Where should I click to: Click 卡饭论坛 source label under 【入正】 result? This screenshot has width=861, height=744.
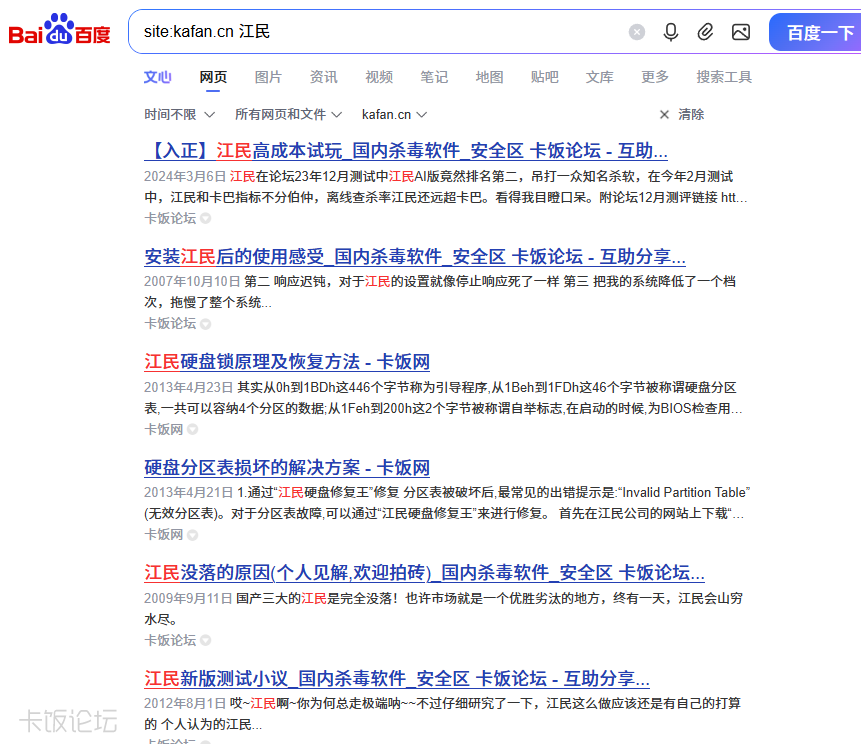tap(170, 219)
